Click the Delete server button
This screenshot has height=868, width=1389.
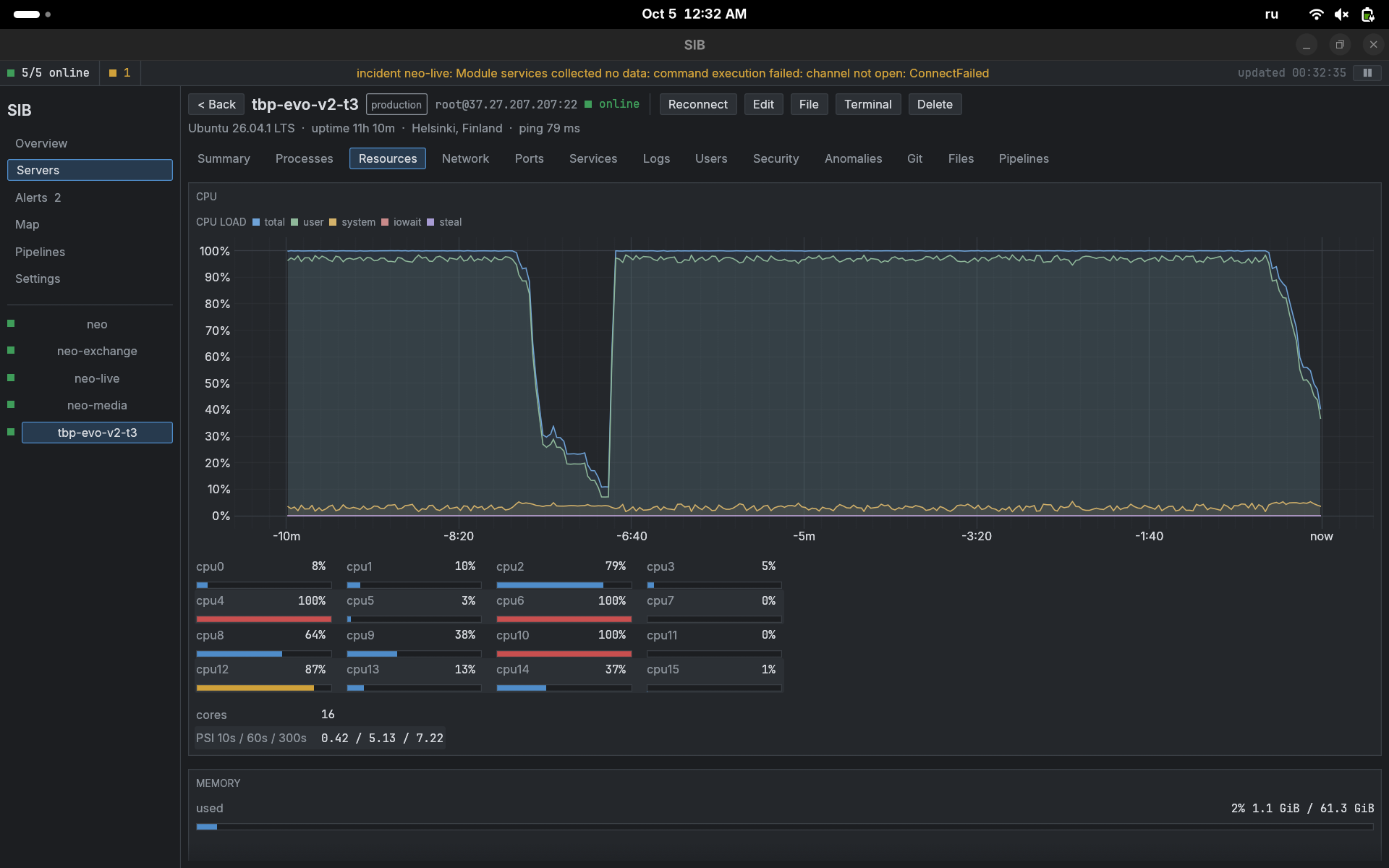pos(935,104)
